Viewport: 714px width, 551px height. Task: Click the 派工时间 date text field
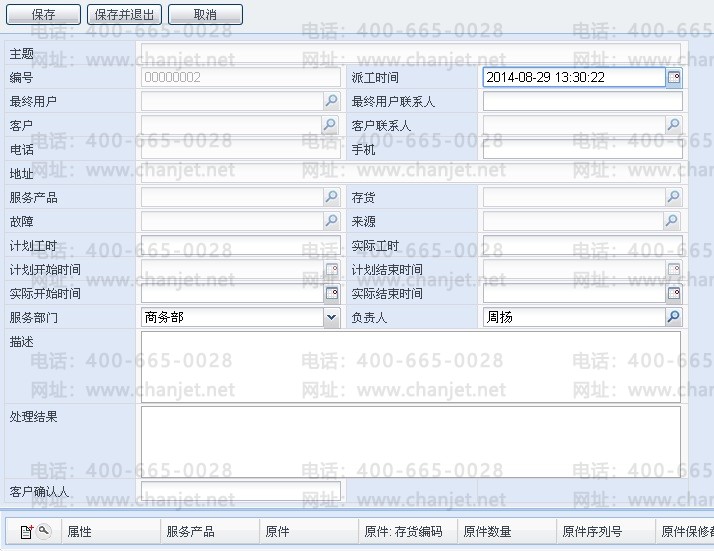(x=574, y=77)
